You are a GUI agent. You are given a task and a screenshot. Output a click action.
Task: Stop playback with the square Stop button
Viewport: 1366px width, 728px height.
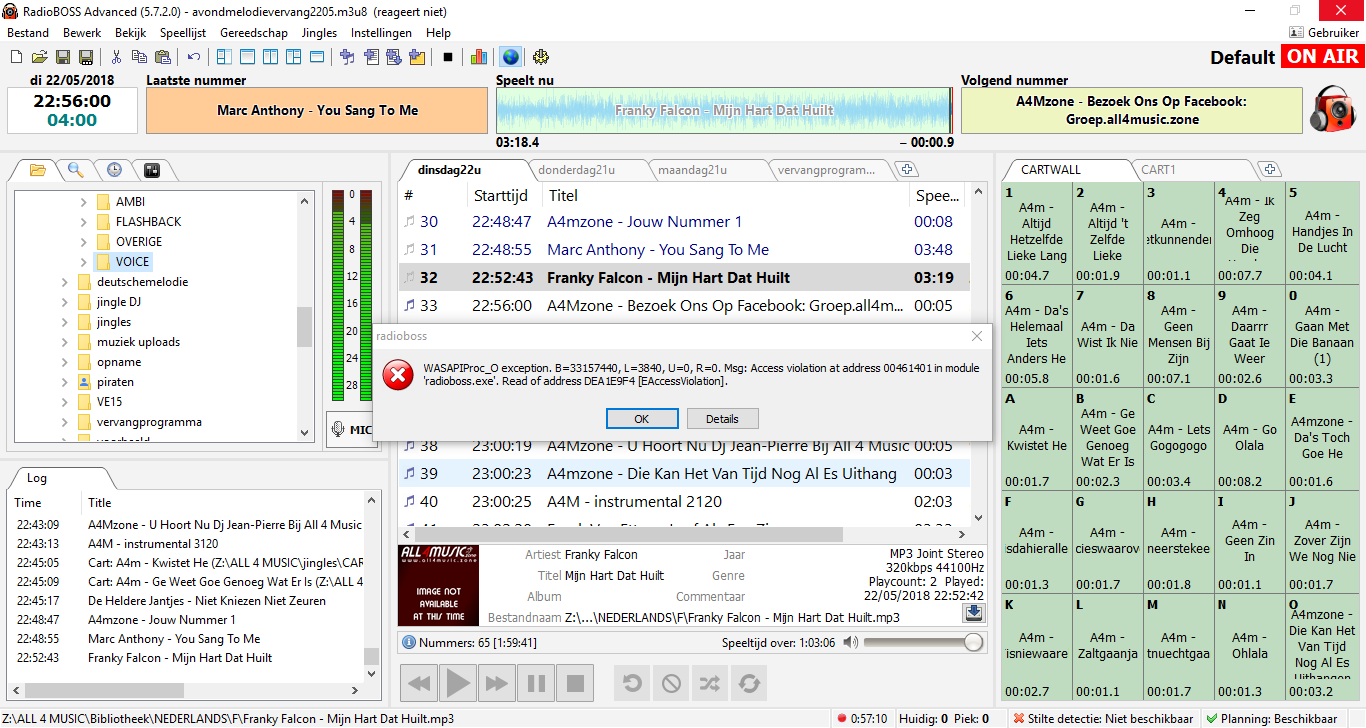click(x=575, y=684)
